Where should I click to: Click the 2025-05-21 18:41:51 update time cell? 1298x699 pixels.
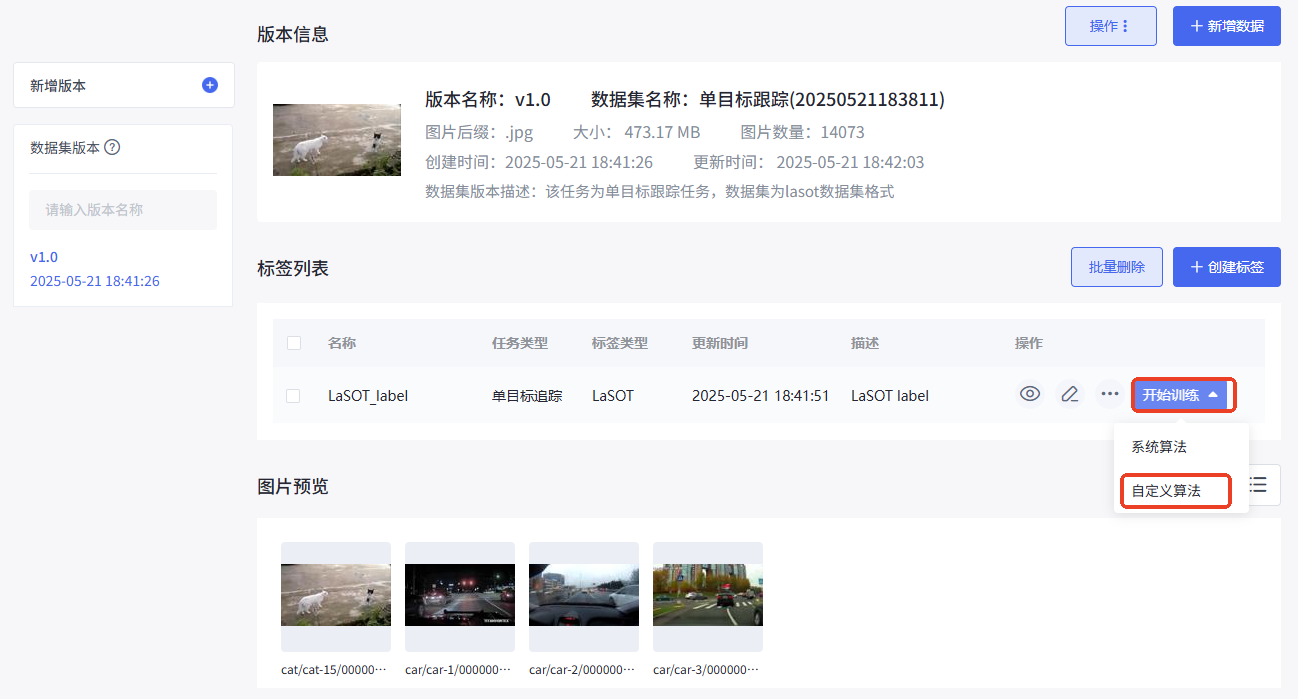pos(761,396)
